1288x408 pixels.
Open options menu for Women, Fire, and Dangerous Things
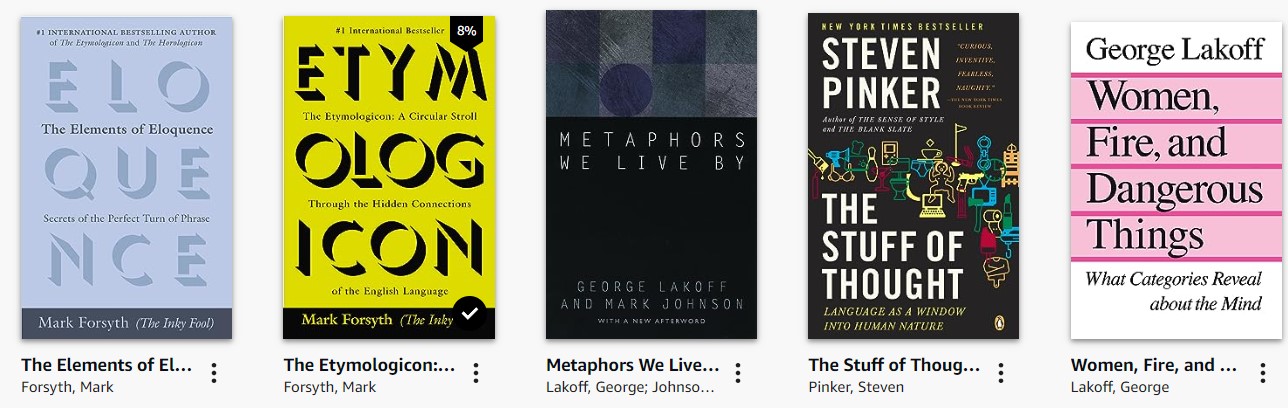1262,374
